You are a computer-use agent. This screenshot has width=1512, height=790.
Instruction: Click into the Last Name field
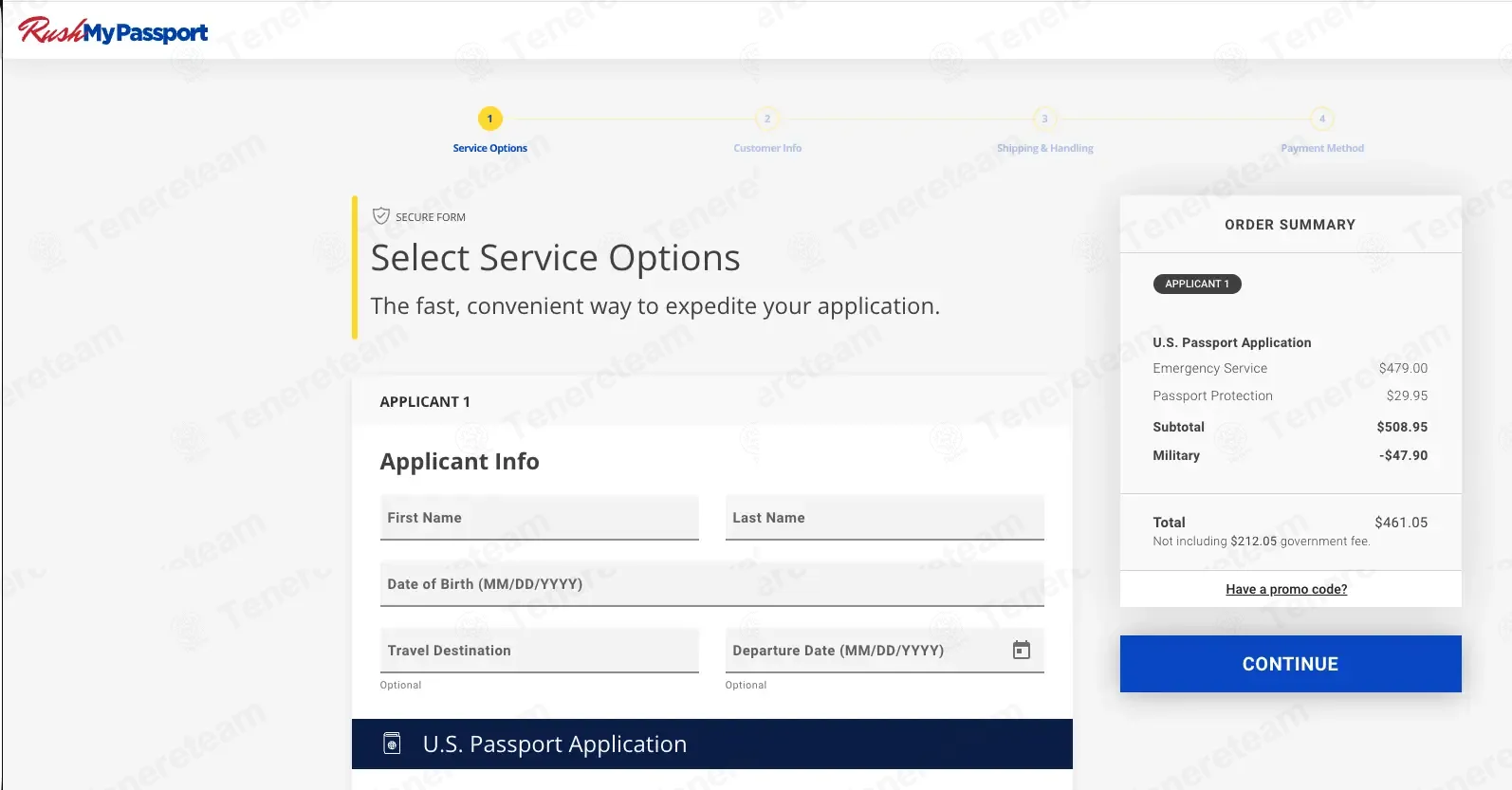click(884, 518)
